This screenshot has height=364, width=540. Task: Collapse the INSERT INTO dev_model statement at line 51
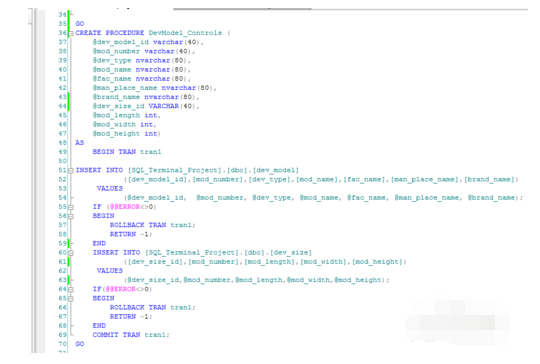(x=71, y=170)
